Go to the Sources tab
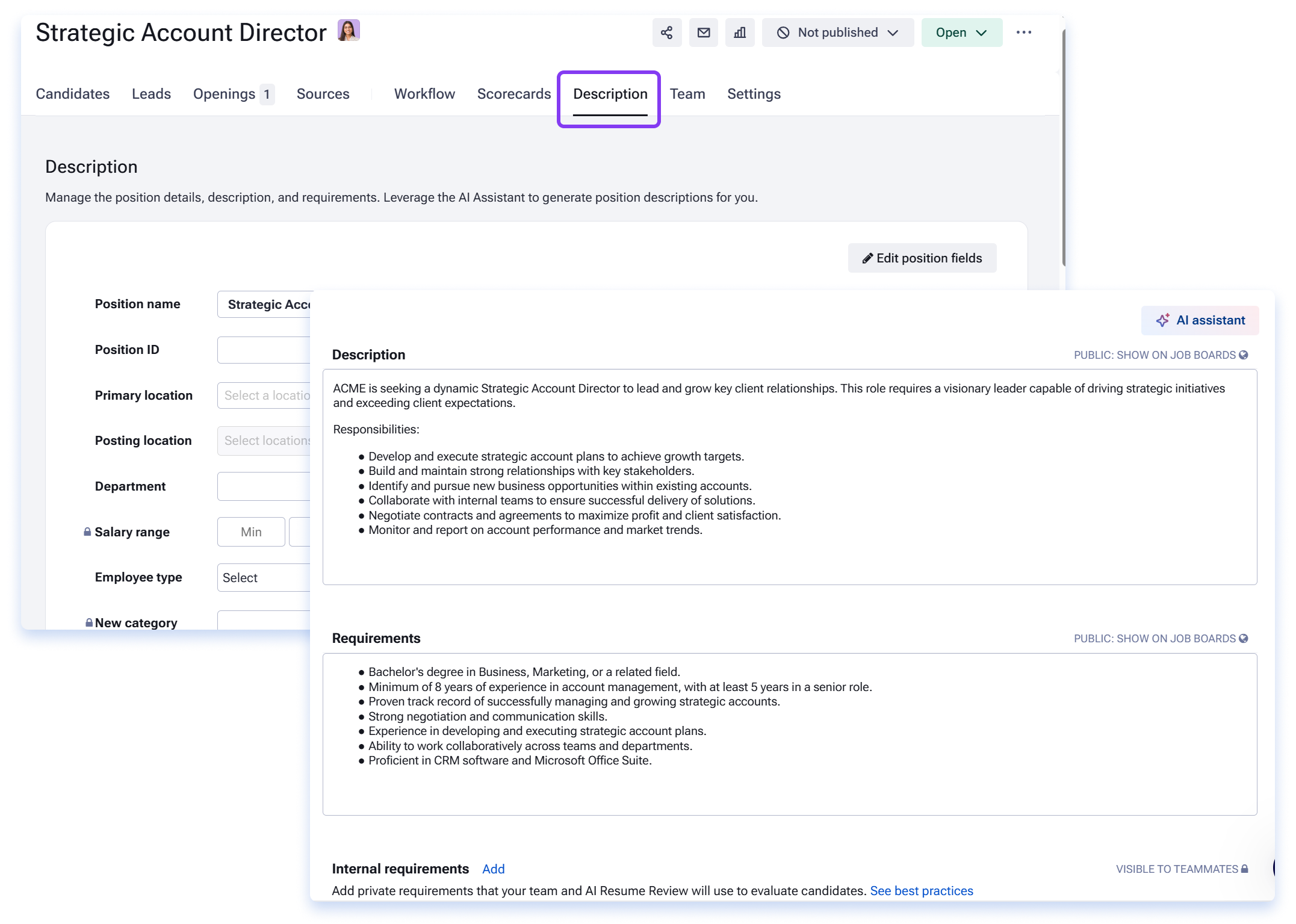 (x=323, y=94)
